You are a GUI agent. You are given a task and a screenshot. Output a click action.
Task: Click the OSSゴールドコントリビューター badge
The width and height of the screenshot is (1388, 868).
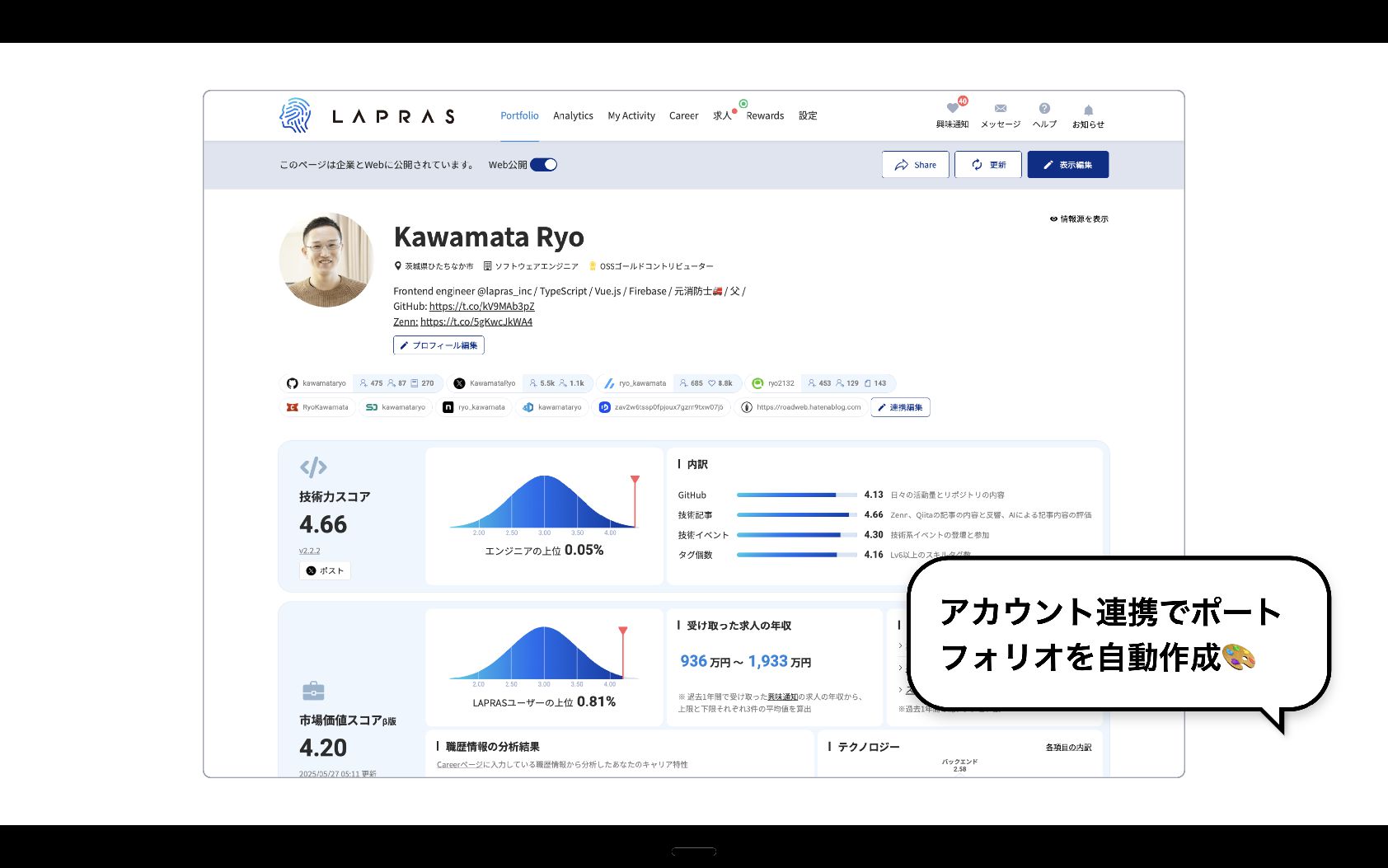point(650,266)
